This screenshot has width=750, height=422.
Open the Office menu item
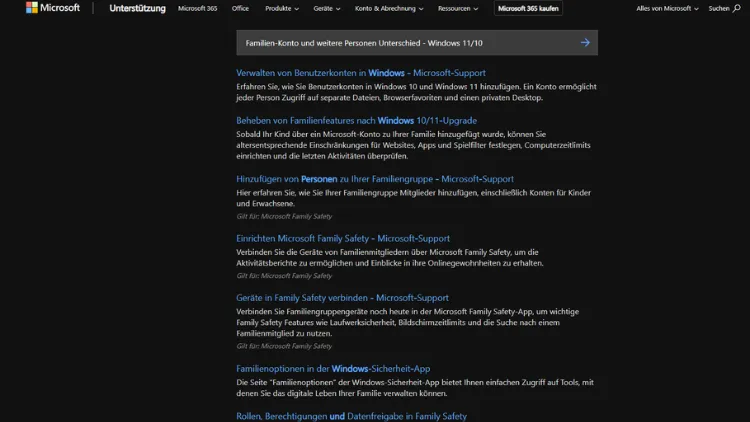[x=240, y=8]
